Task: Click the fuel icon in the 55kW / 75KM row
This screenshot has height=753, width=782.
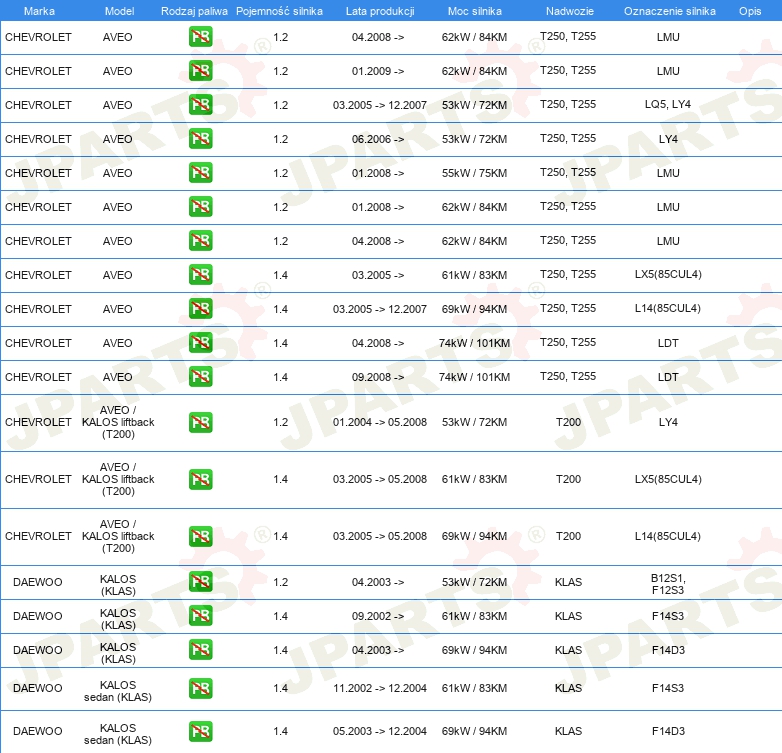Action: (200, 173)
